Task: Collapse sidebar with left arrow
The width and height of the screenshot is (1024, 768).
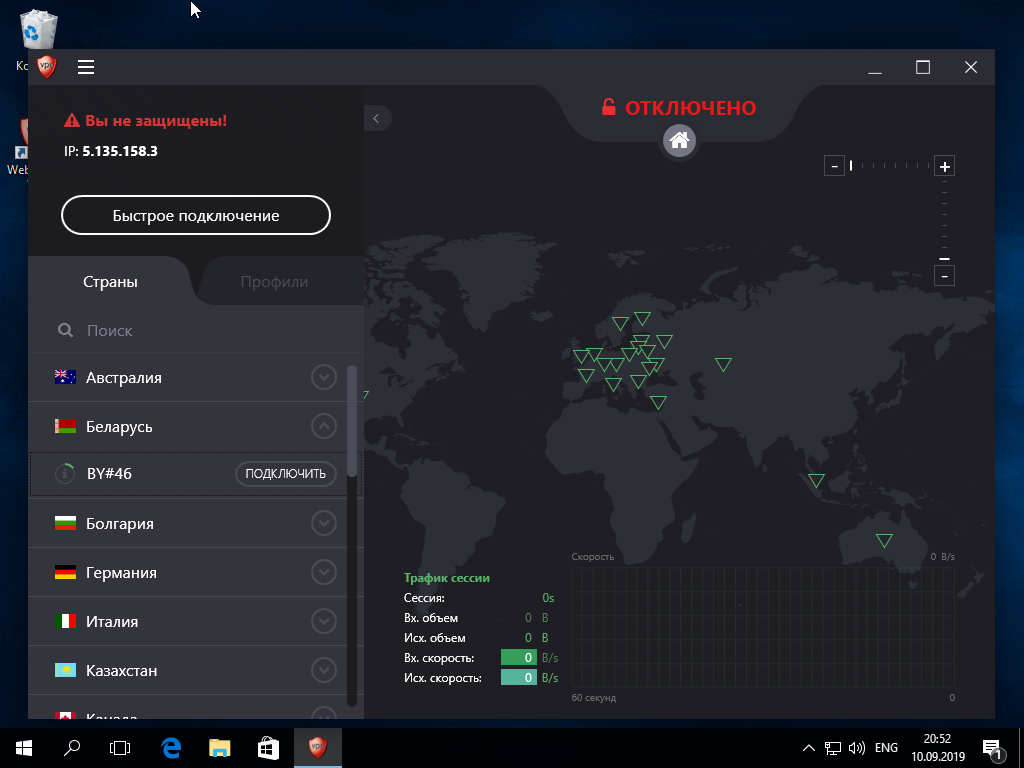Action: pos(376,118)
